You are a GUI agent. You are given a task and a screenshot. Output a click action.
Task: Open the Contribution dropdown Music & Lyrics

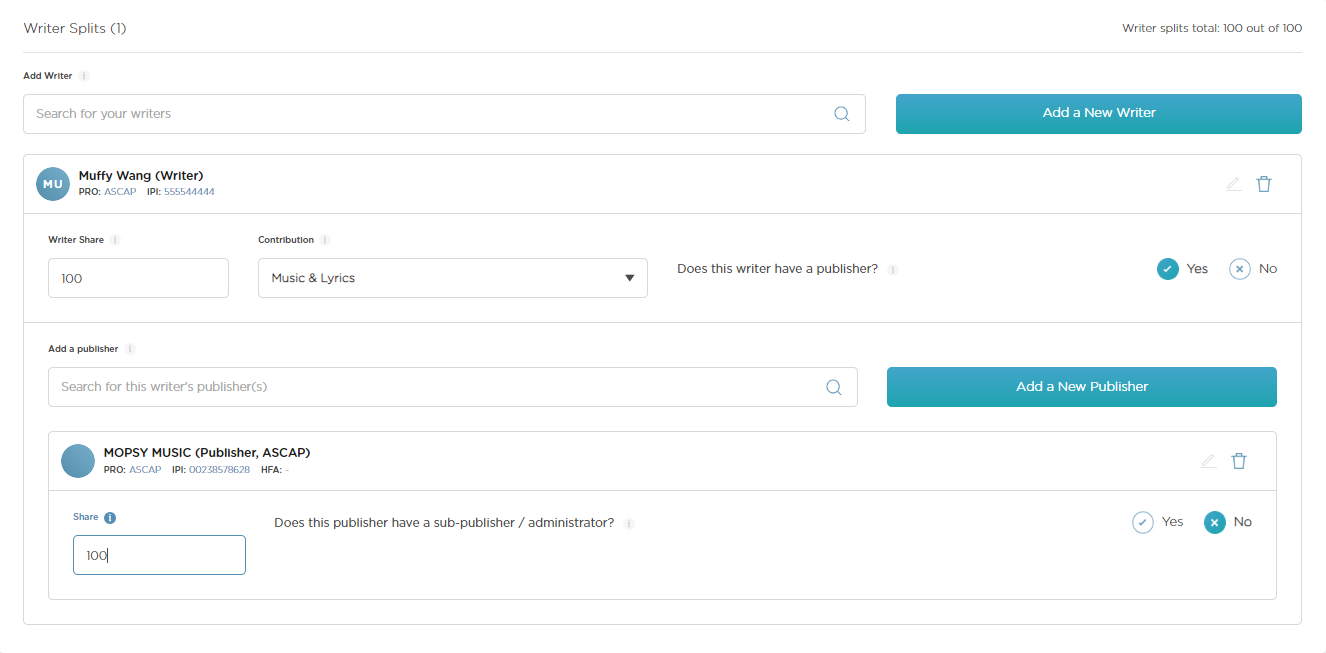(453, 278)
